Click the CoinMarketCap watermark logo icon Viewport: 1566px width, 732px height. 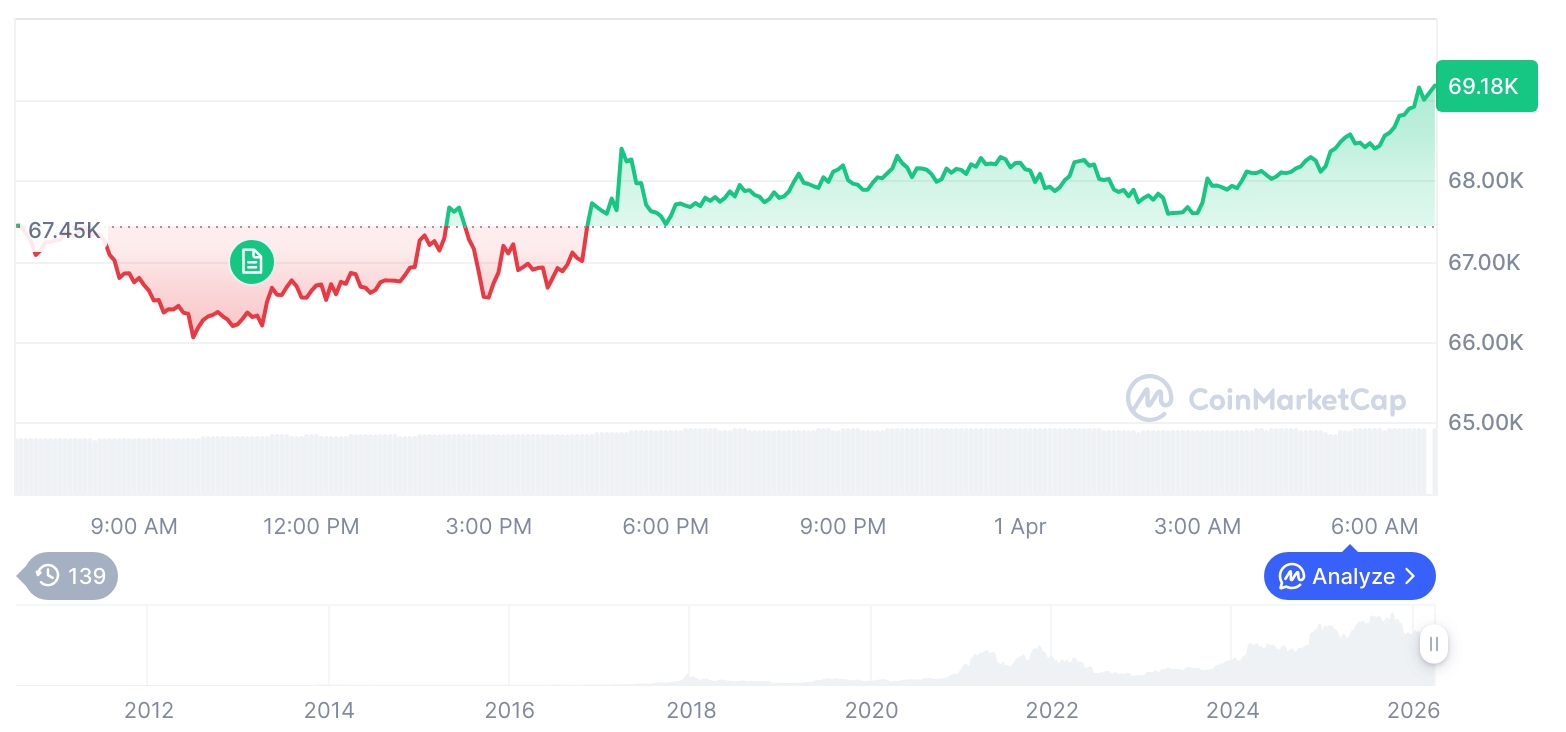pyautogui.click(x=1150, y=399)
